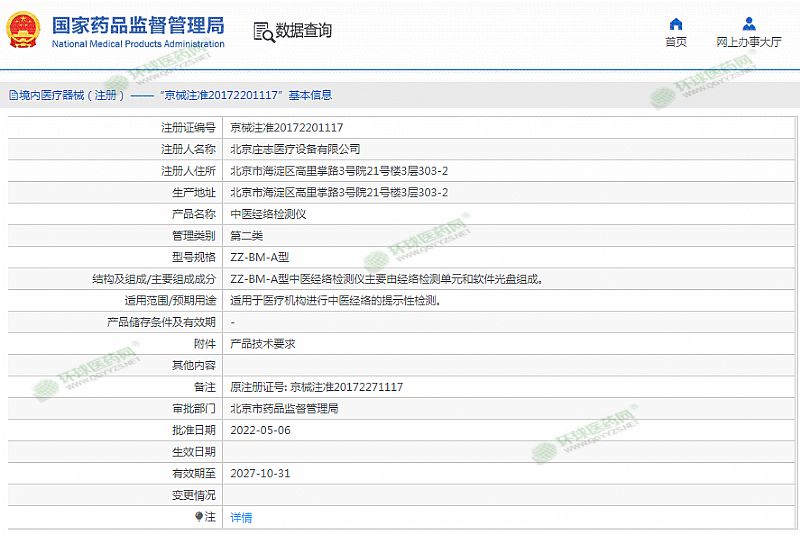Screen dimensions: 800x534
Task: Click the 网上办事大厅 person icon
Action: tap(749, 23)
